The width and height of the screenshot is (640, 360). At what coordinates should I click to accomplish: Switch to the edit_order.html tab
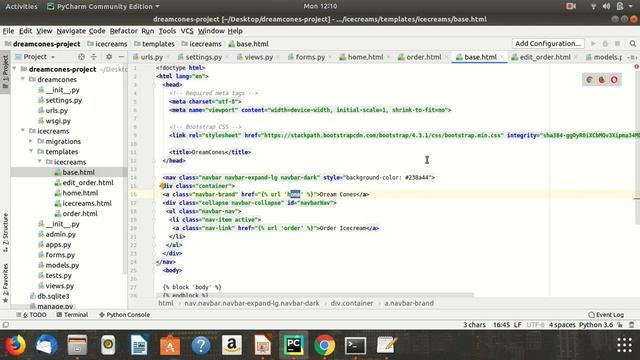coord(544,57)
